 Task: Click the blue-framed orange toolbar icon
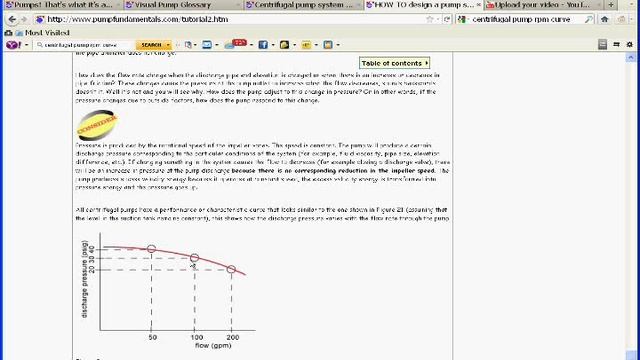coord(328,45)
